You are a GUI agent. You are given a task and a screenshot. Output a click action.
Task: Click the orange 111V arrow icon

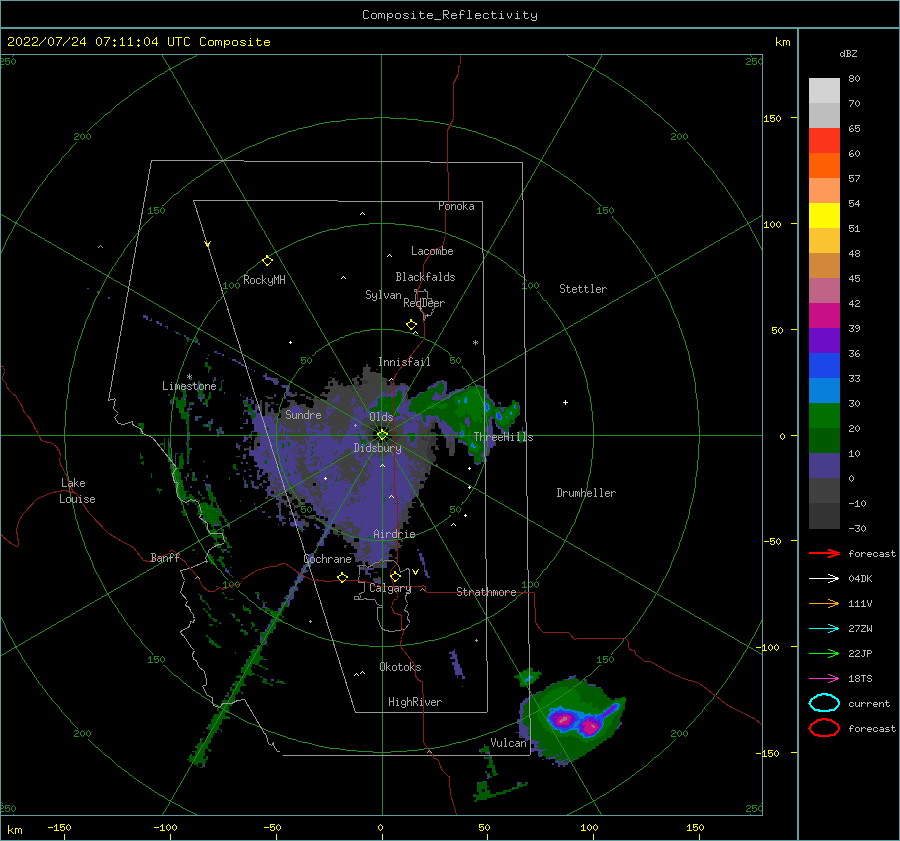pos(824,603)
